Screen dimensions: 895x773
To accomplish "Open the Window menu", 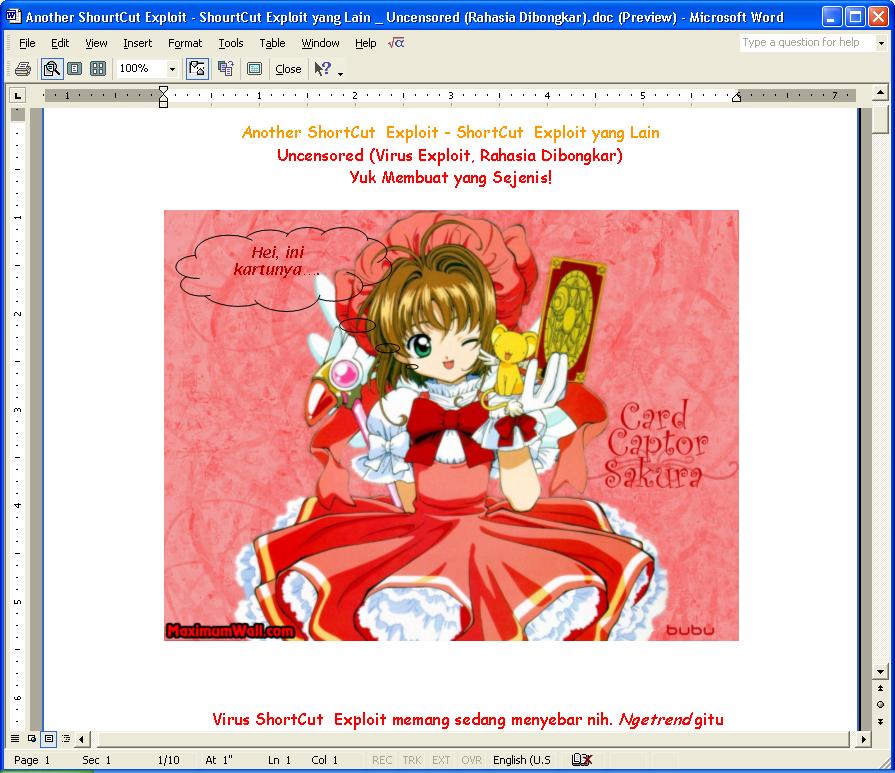I will pyautogui.click(x=320, y=43).
